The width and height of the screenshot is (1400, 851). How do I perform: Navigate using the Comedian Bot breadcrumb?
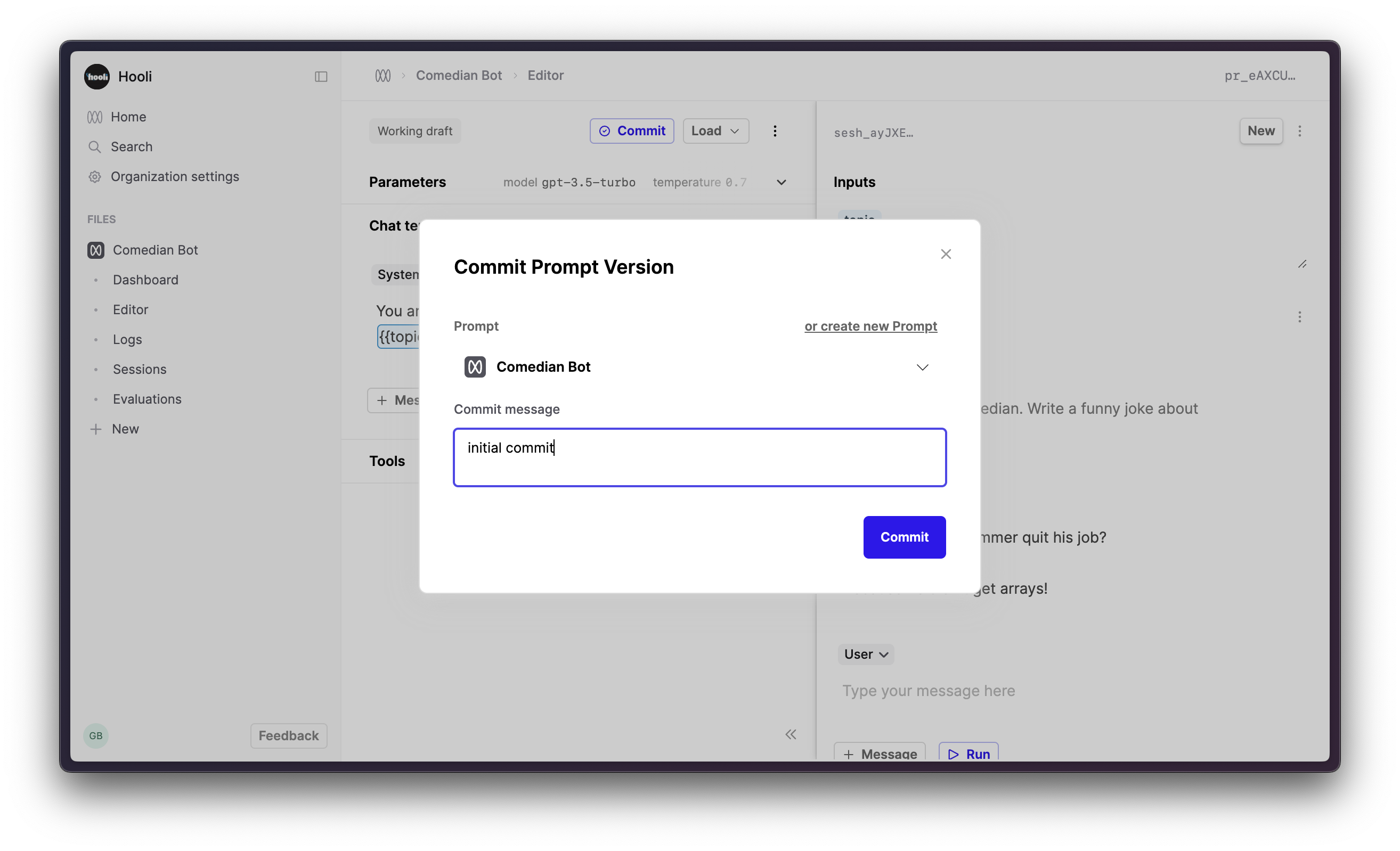(459, 75)
